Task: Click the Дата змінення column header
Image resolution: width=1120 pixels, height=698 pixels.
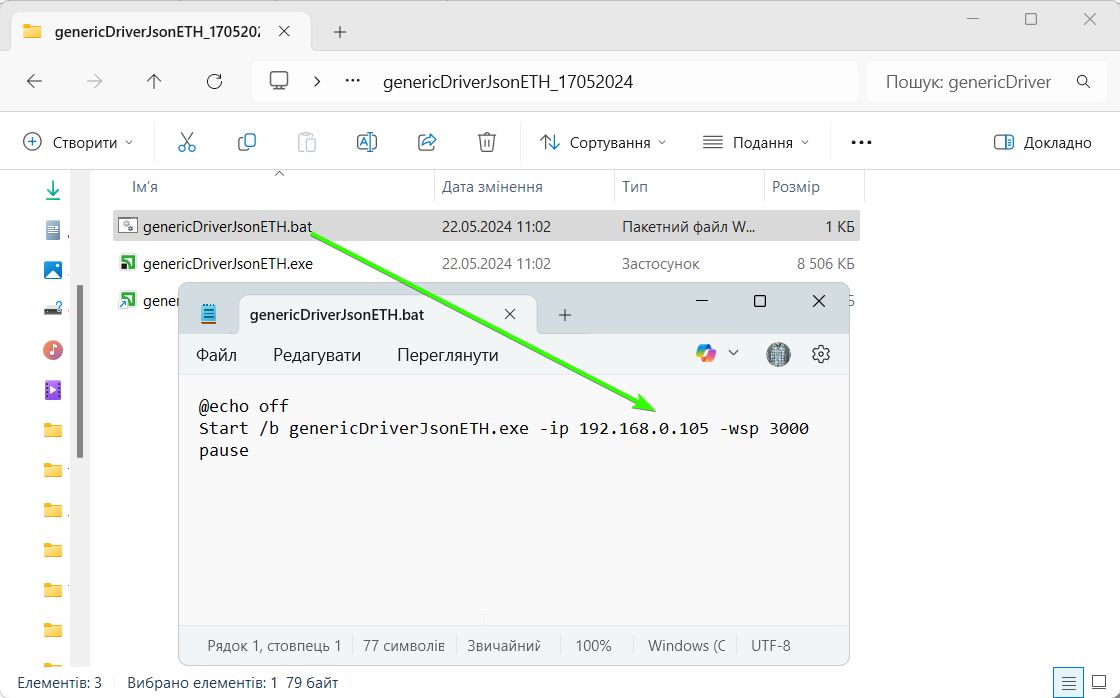Action: [x=493, y=187]
